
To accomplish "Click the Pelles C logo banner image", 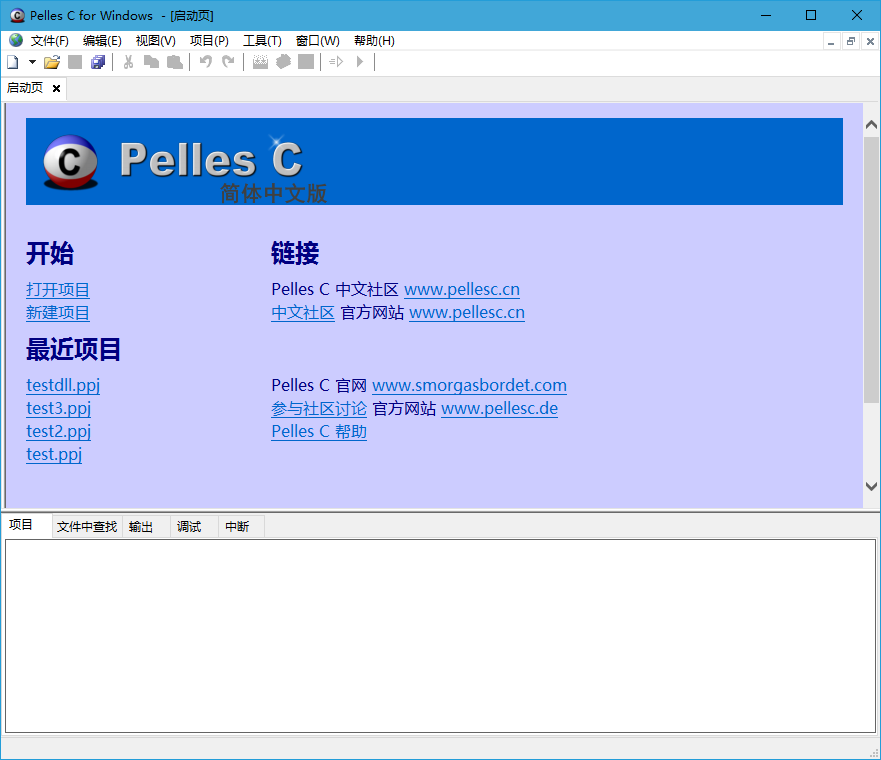I will point(434,161).
